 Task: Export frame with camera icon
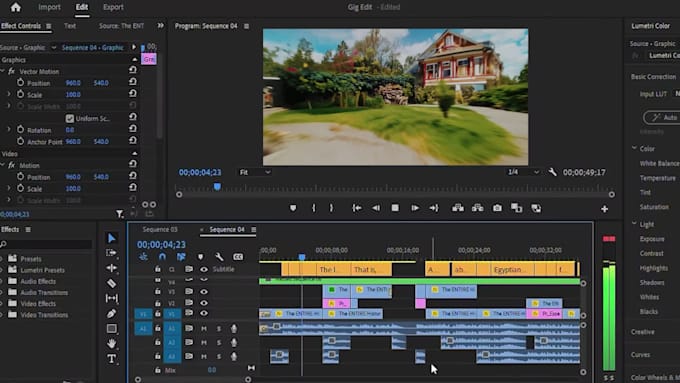(497, 208)
